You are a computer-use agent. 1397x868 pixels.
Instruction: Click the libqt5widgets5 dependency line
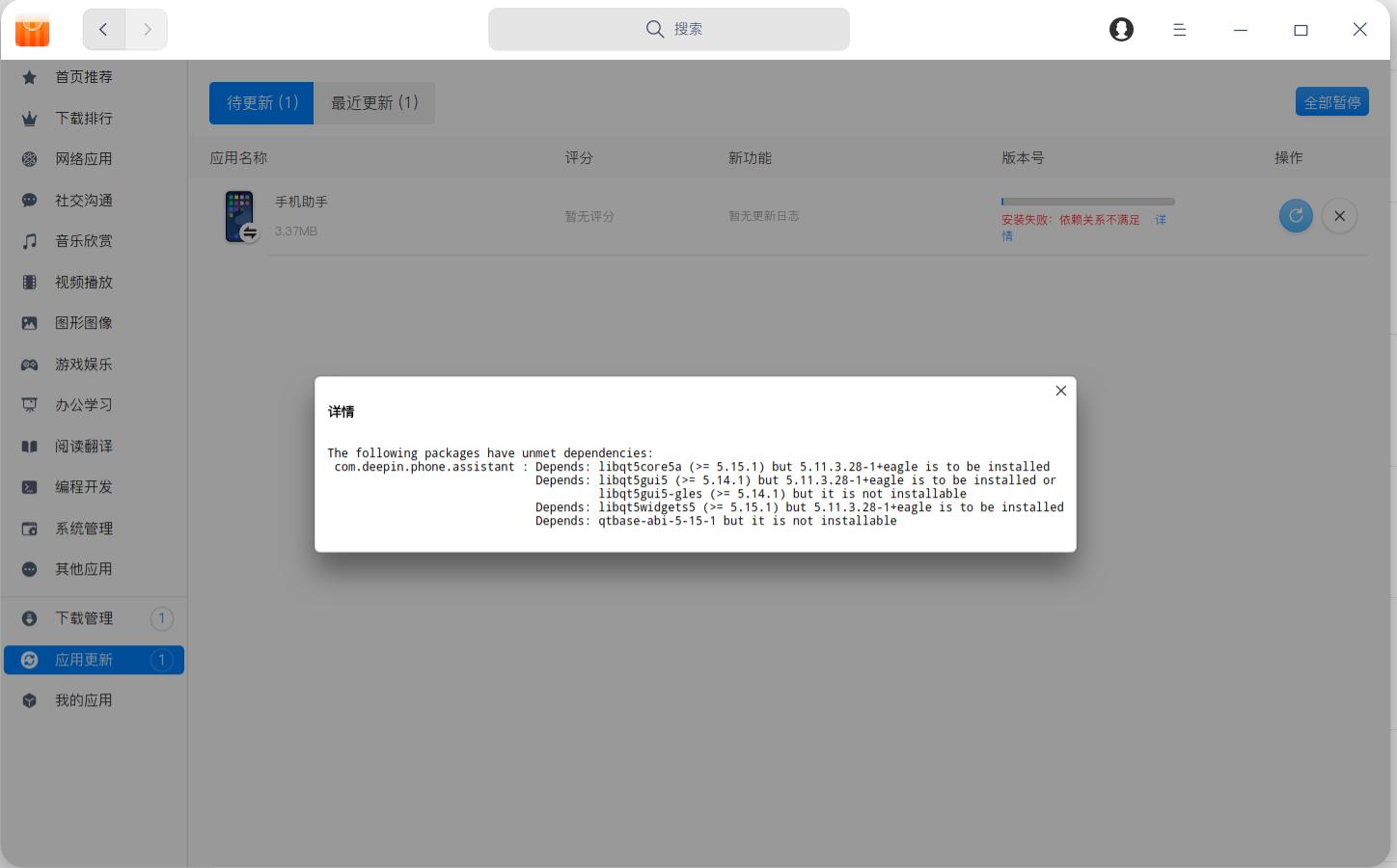[x=800, y=507]
